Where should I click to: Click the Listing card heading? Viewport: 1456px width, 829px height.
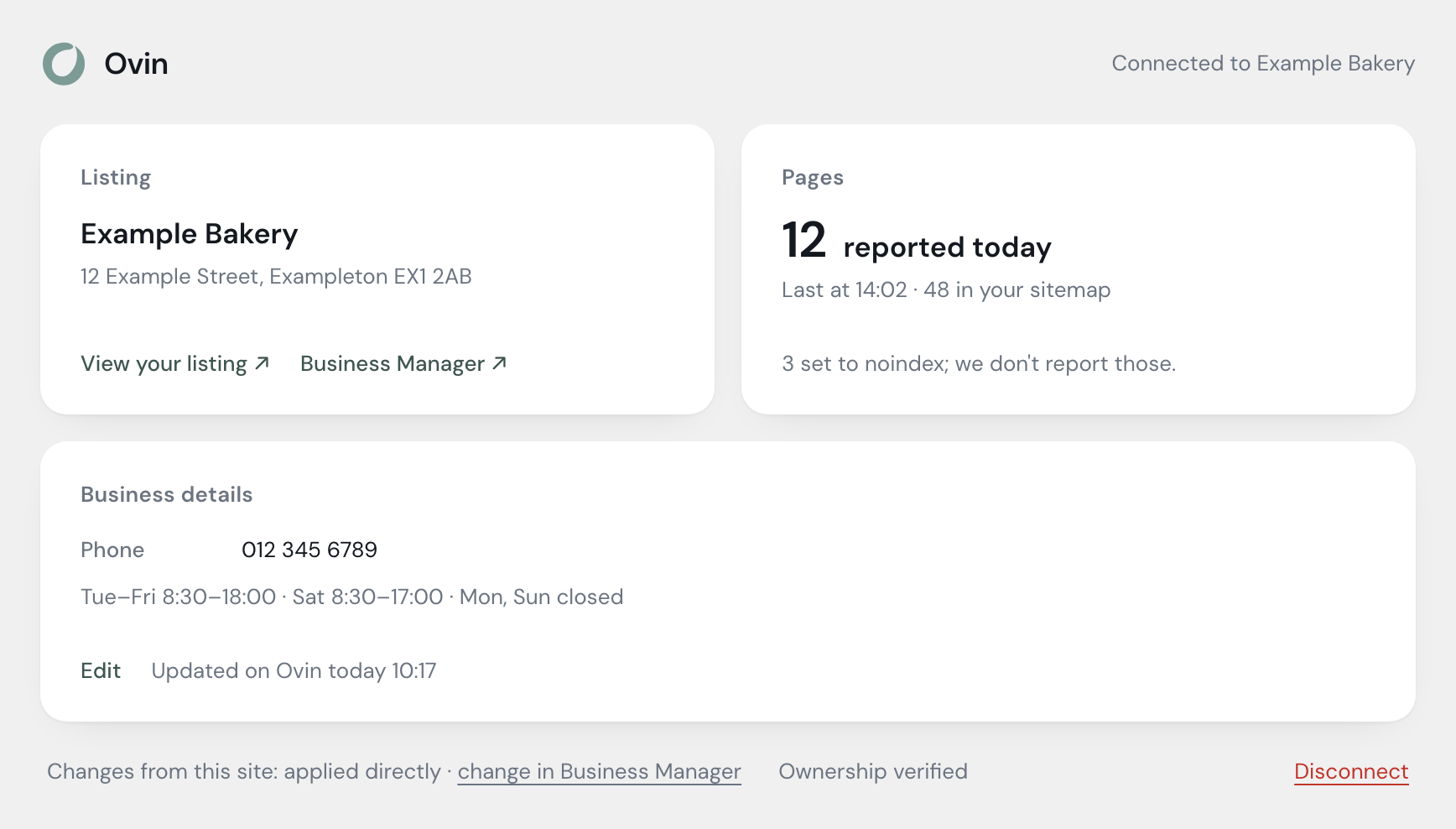(x=116, y=177)
